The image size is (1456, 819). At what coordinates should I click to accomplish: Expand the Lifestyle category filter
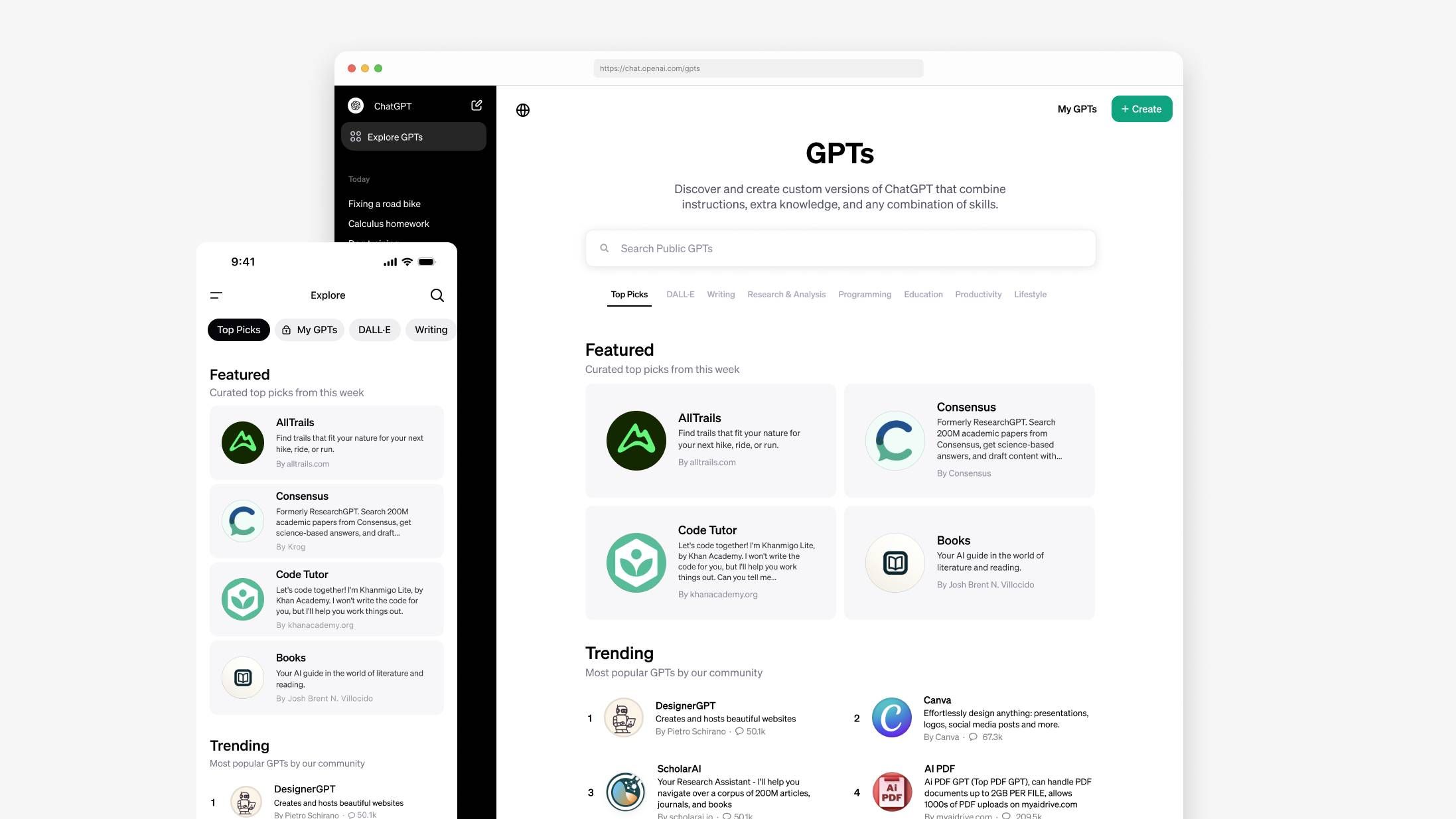pos(1030,294)
